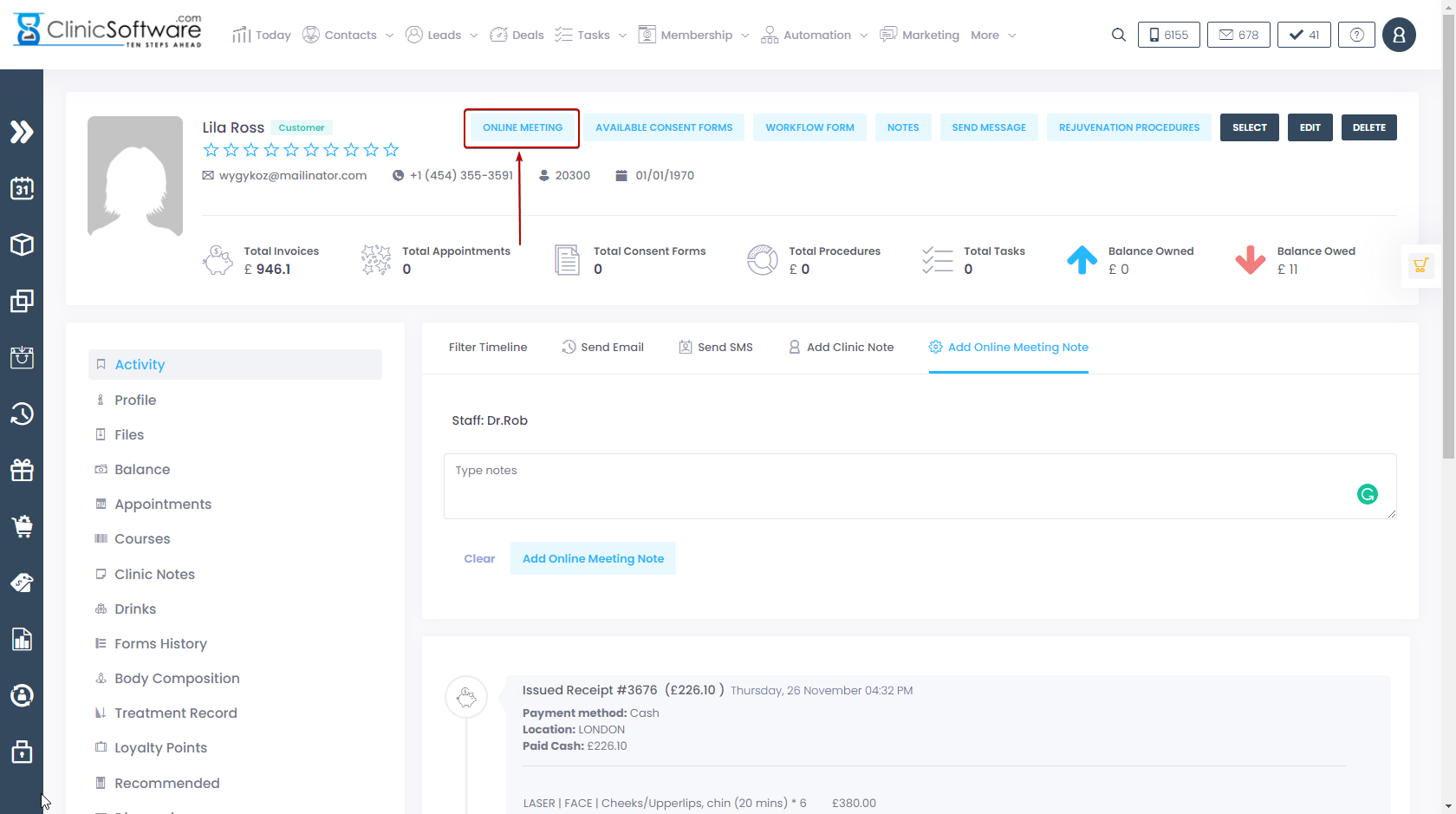The height and width of the screenshot is (814, 1456).
Task: Click the search magnifier icon in header
Action: [1119, 35]
